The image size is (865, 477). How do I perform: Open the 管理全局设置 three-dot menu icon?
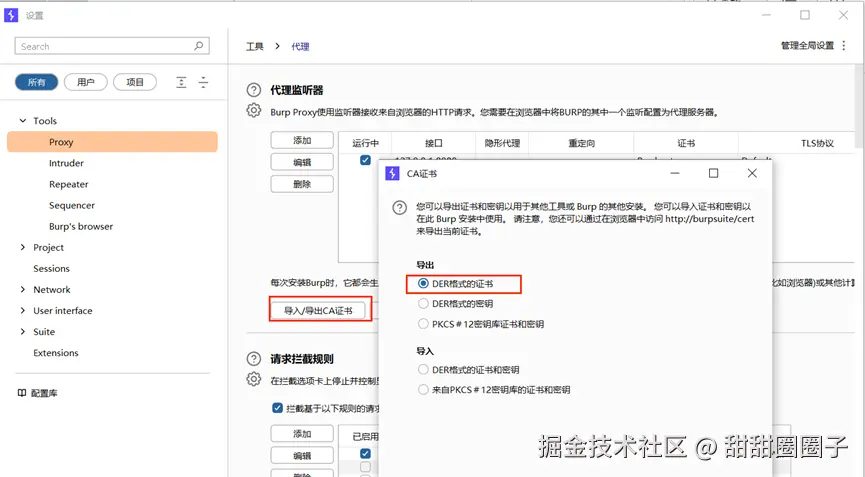[843, 46]
